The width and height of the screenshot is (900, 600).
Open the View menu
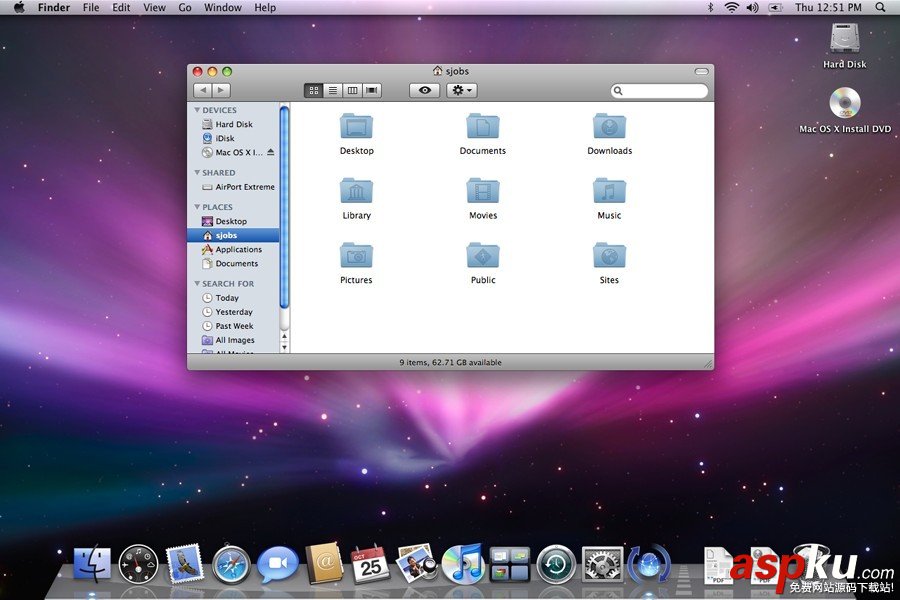pyautogui.click(x=154, y=7)
